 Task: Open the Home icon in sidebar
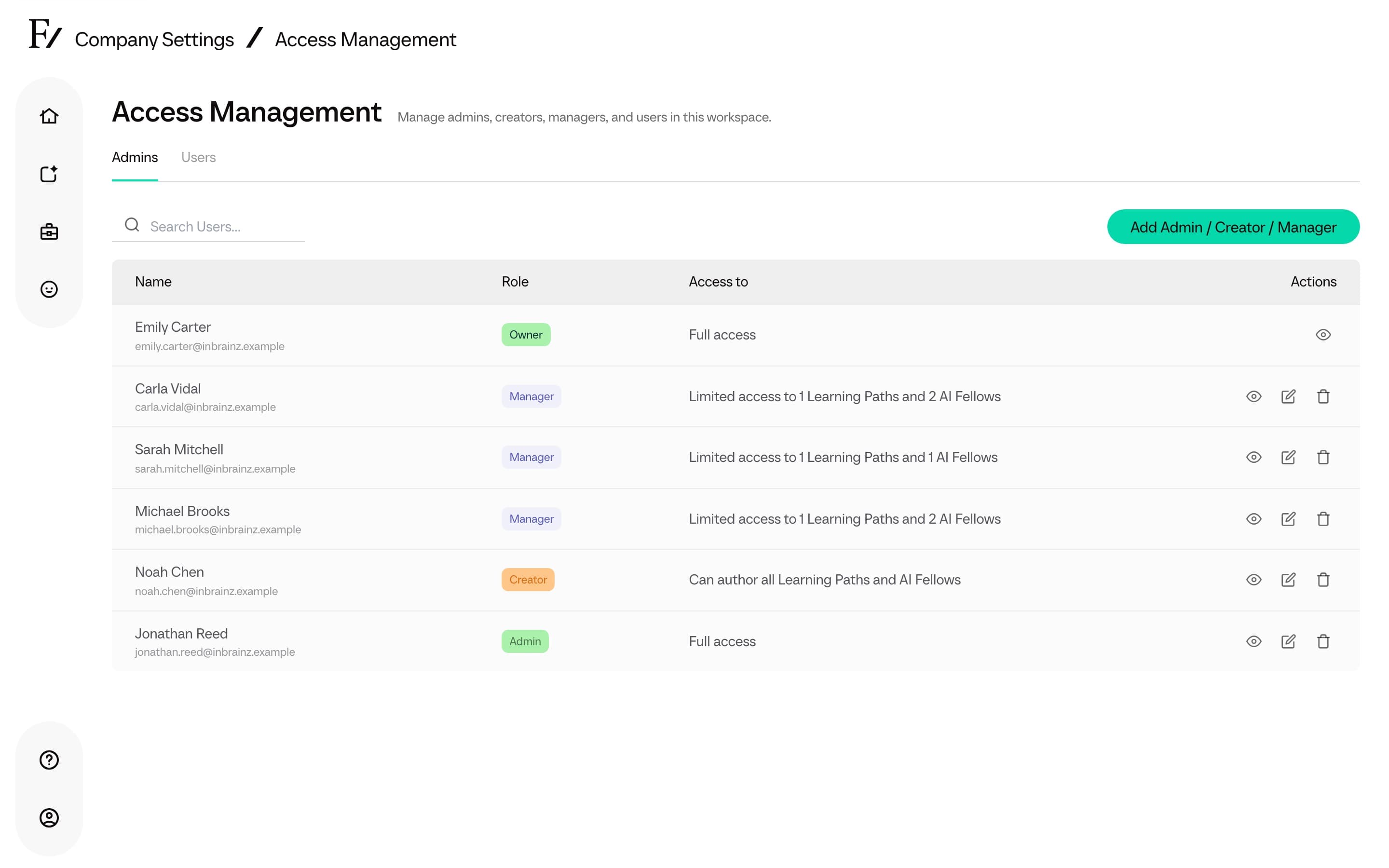point(49,117)
